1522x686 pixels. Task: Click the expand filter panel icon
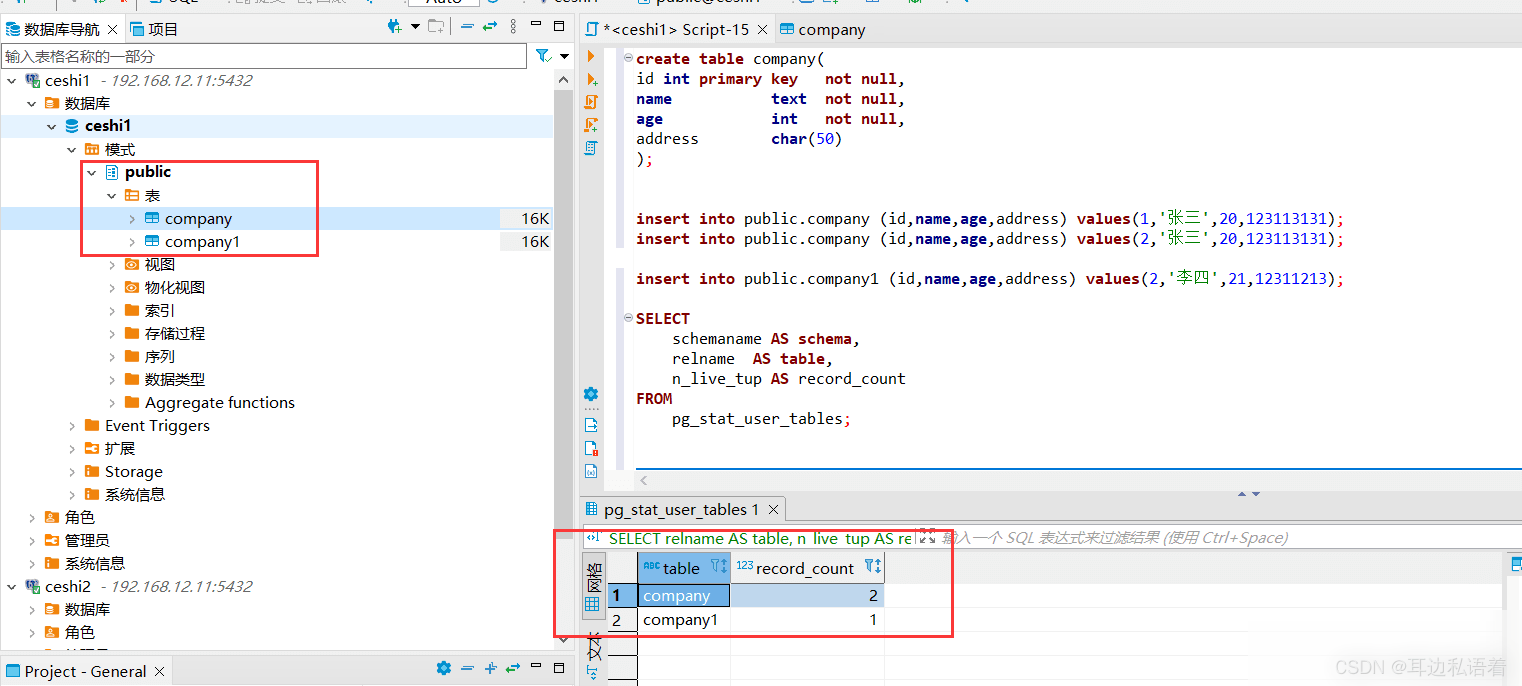[927, 537]
